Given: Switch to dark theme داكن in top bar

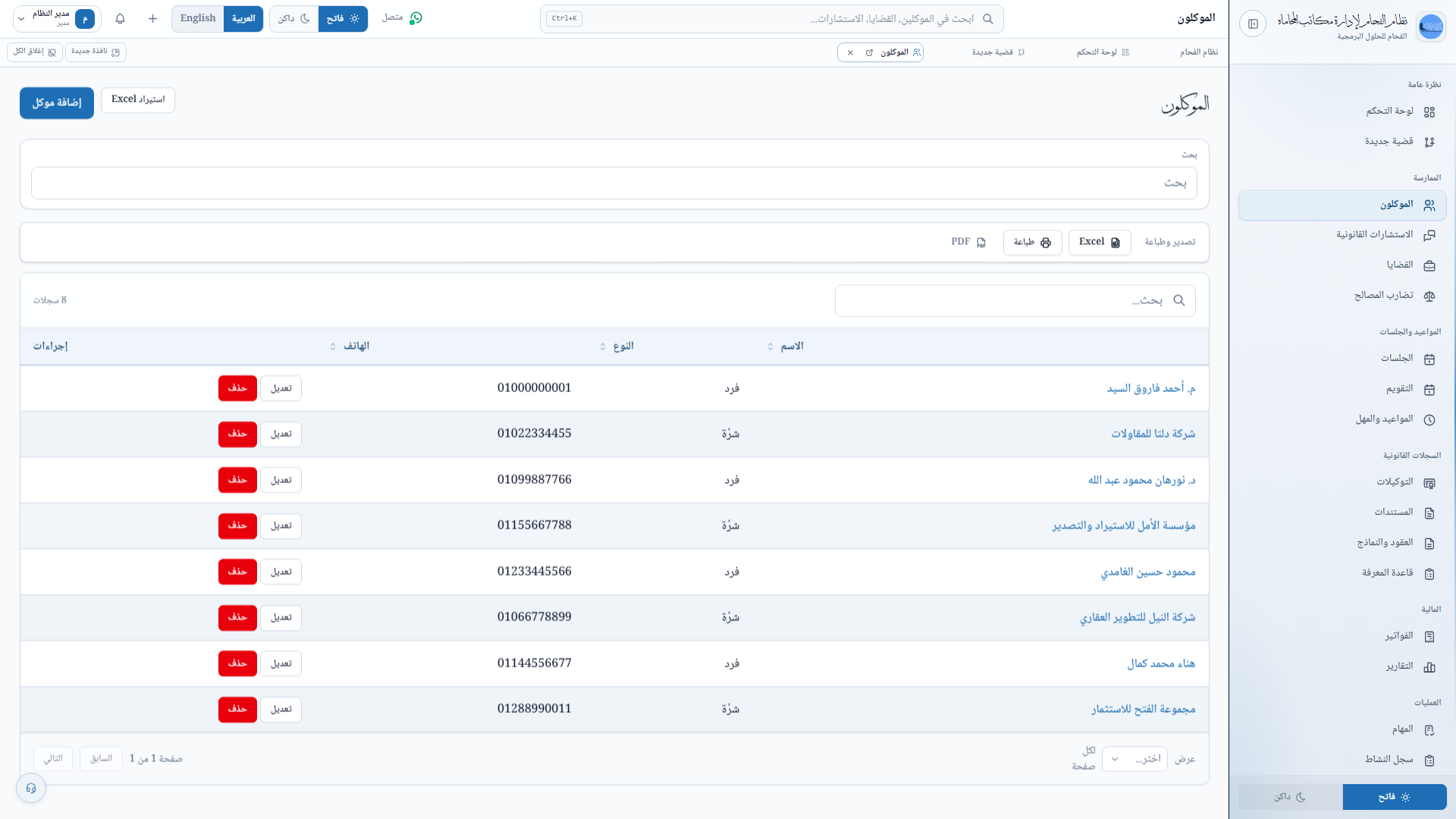Looking at the screenshot, I should (294, 19).
